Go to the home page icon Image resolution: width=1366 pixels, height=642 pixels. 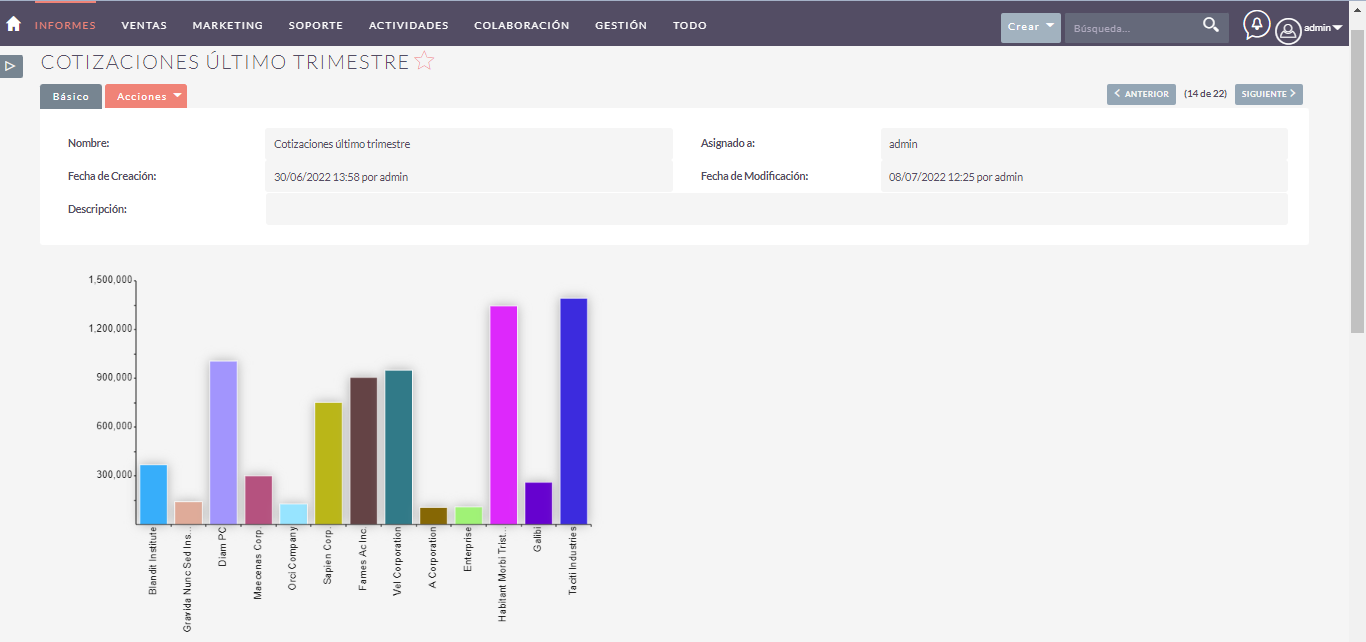coord(14,24)
